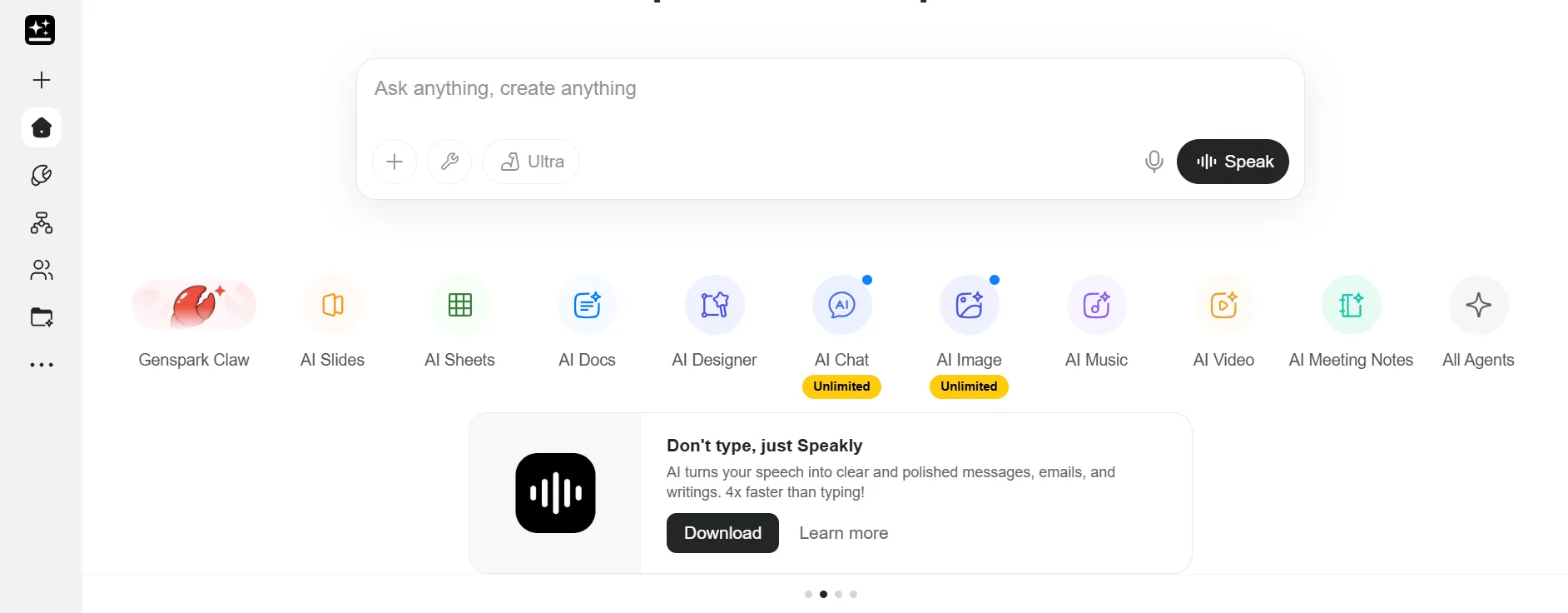This screenshot has width=1568, height=613.
Task: Go to Home in the sidebar
Action: pos(42,127)
